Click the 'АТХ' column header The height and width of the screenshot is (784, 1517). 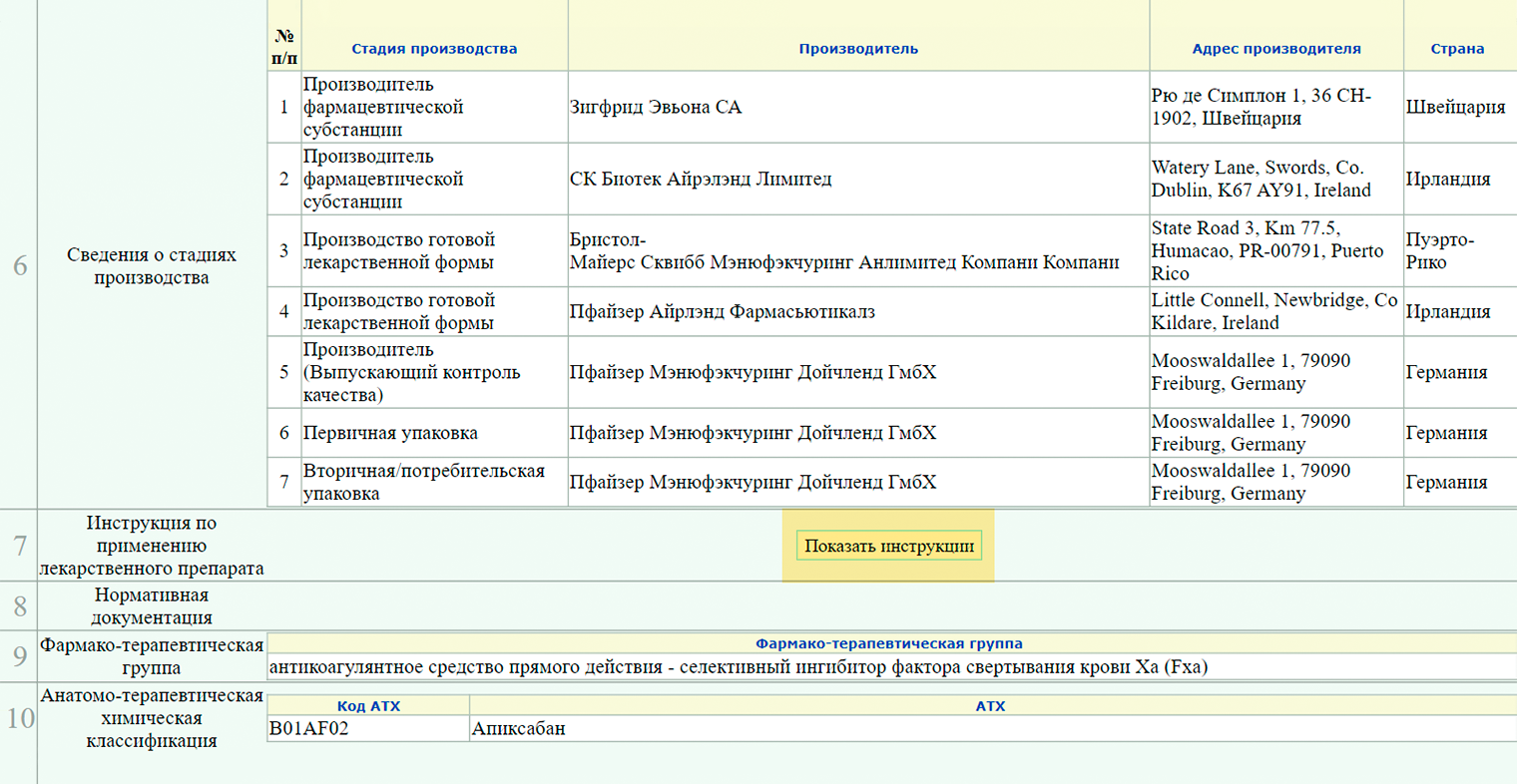point(991,705)
